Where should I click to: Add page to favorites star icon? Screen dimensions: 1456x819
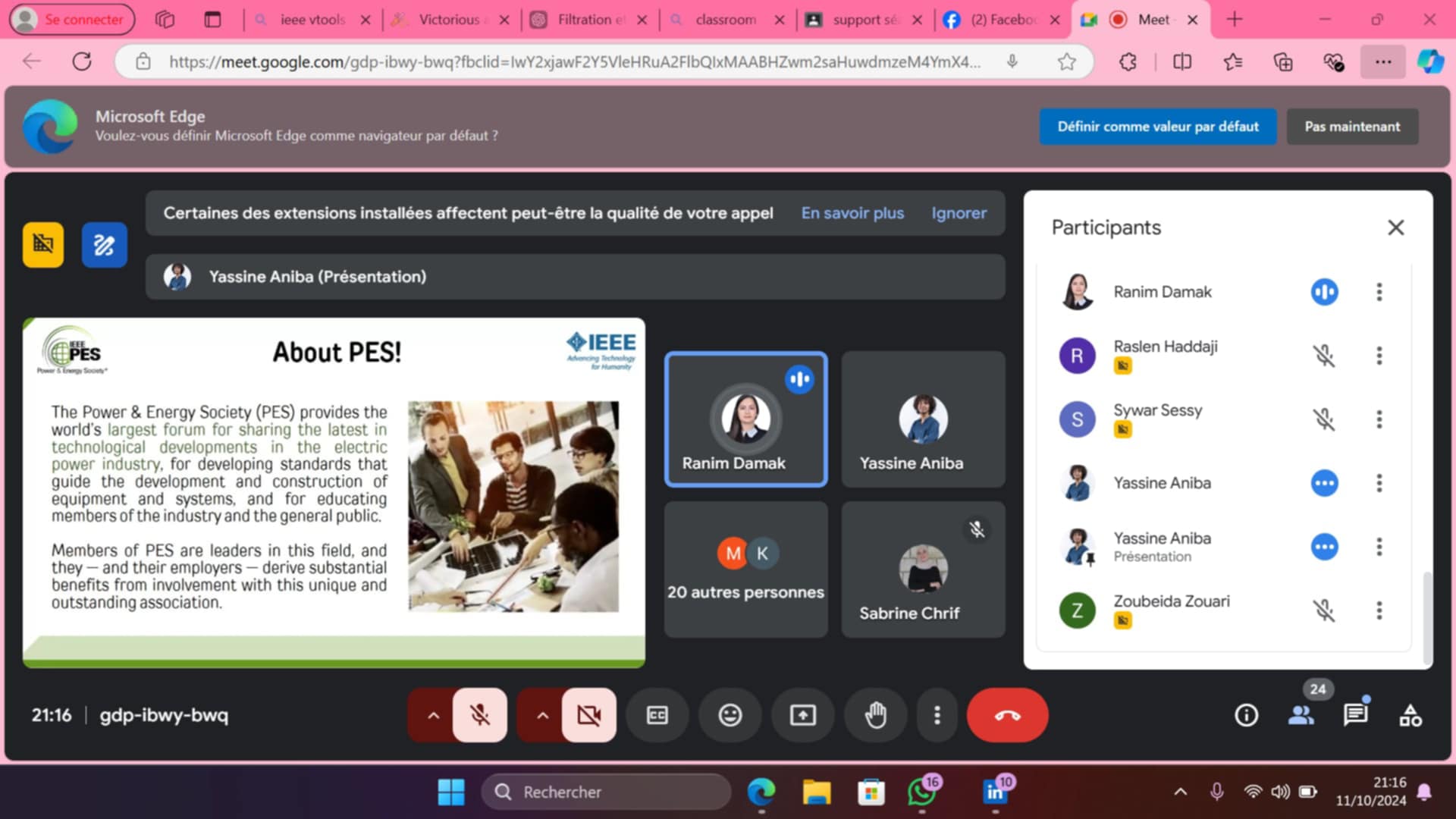click(x=1066, y=61)
